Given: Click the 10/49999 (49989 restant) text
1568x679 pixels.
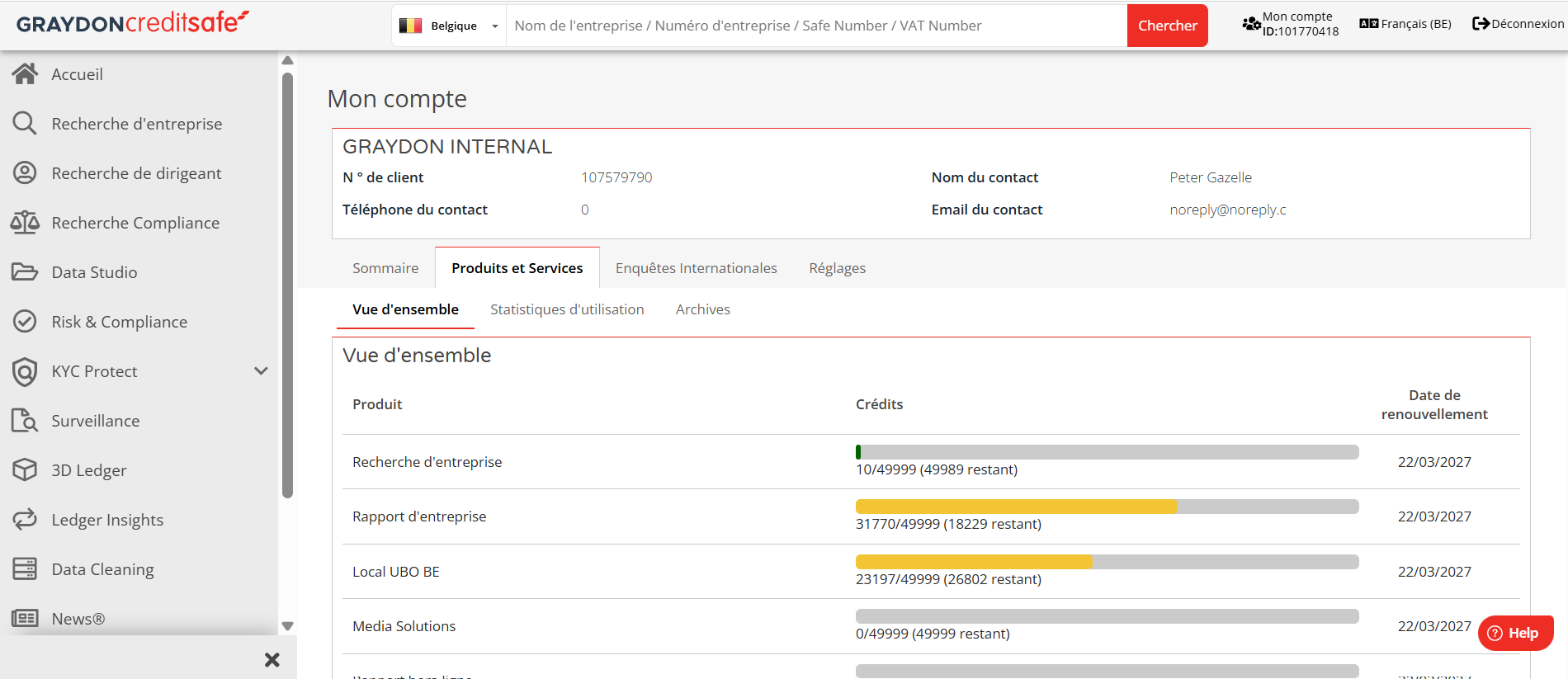Looking at the screenshot, I should (x=937, y=469).
